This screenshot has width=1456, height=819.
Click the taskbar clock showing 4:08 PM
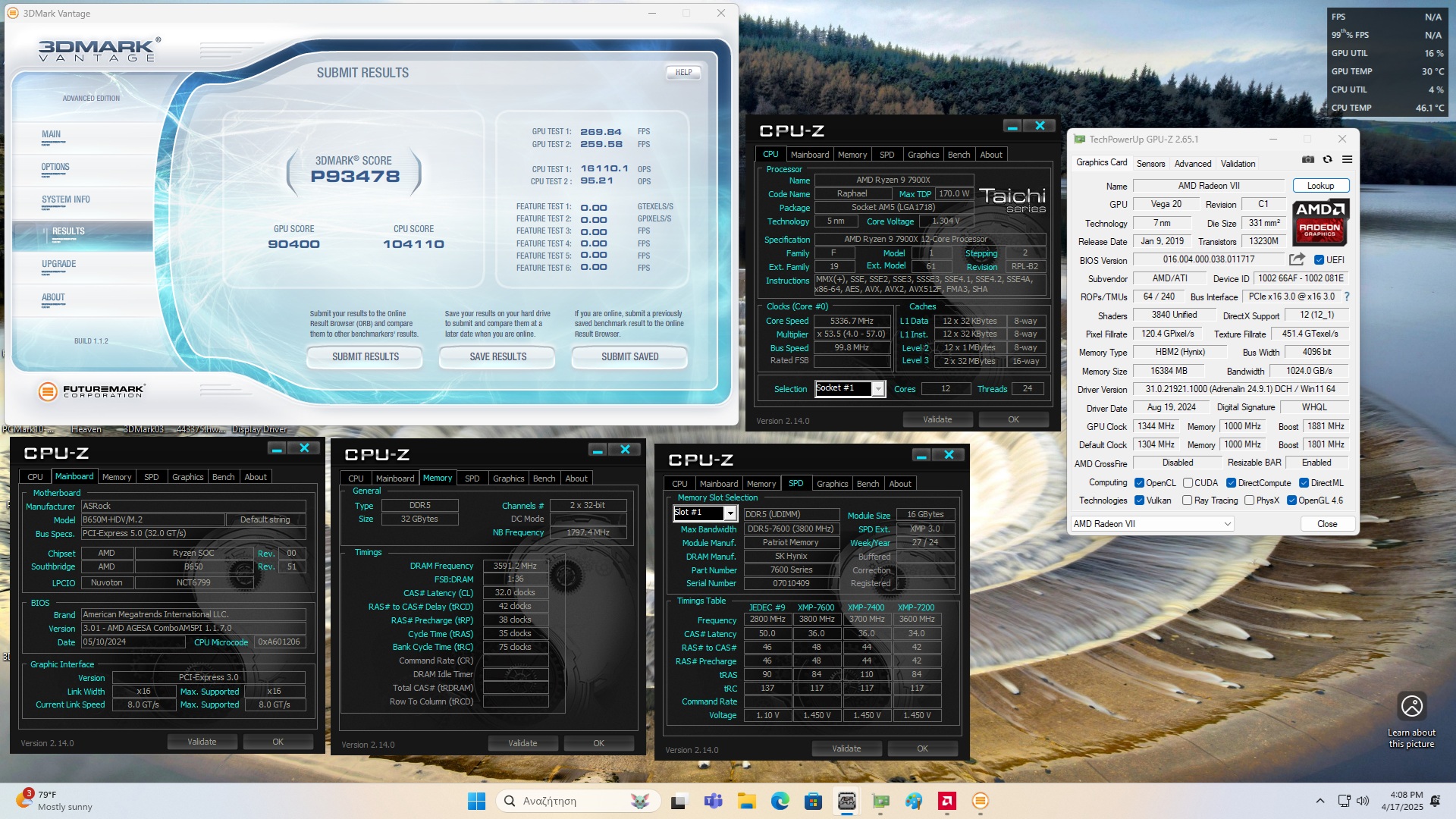pyautogui.click(x=1401, y=801)
